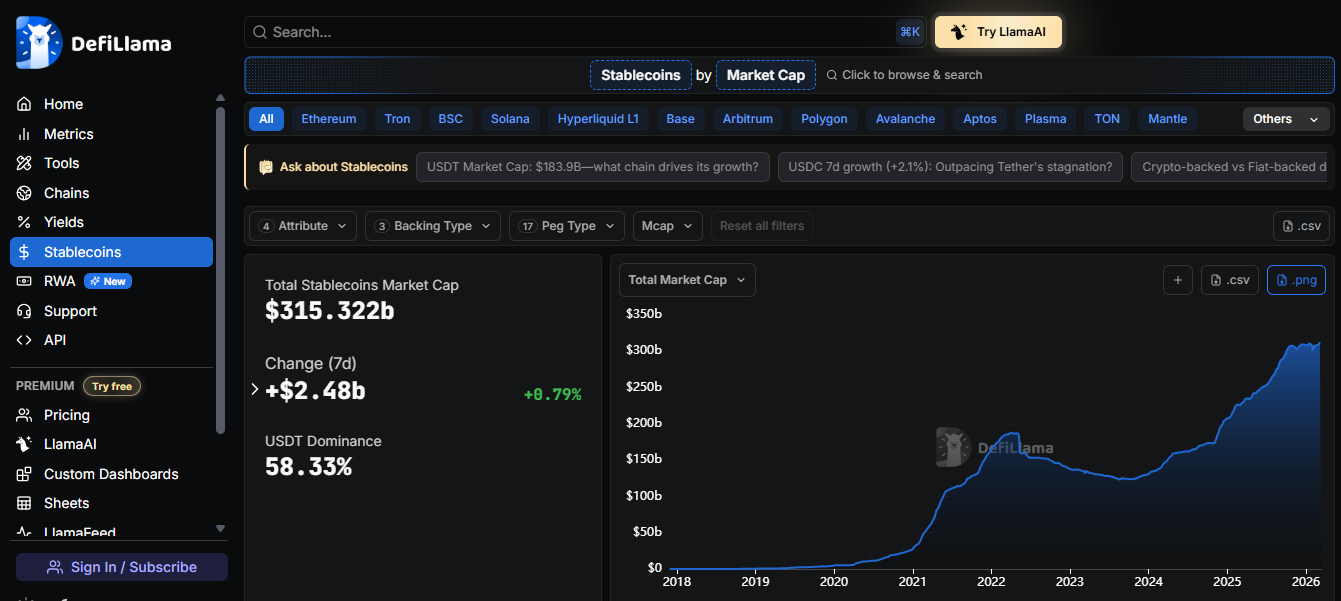Open the Total Market Cap chart dropdown
Image resolution: width=1341 pixels, height=601 pixels.
[687, 280]
